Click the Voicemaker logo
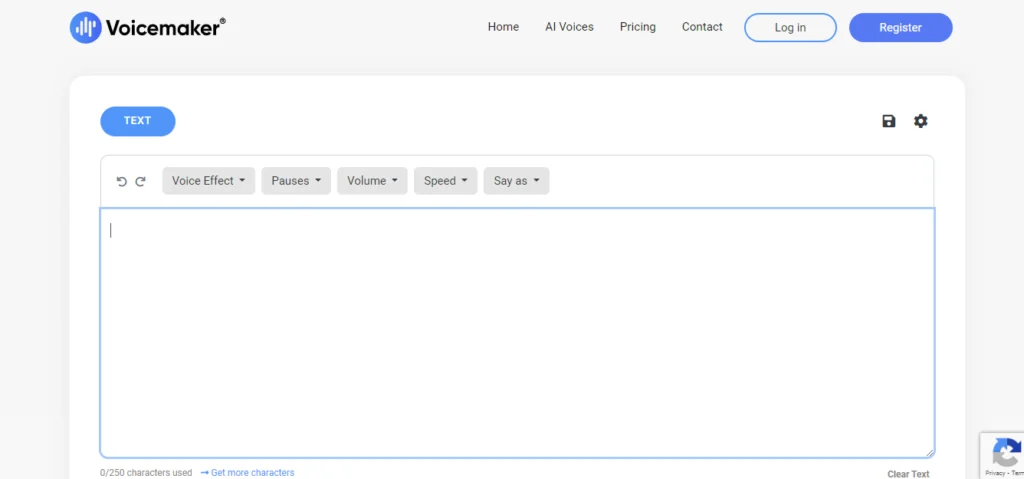 (x=147, y=27)
